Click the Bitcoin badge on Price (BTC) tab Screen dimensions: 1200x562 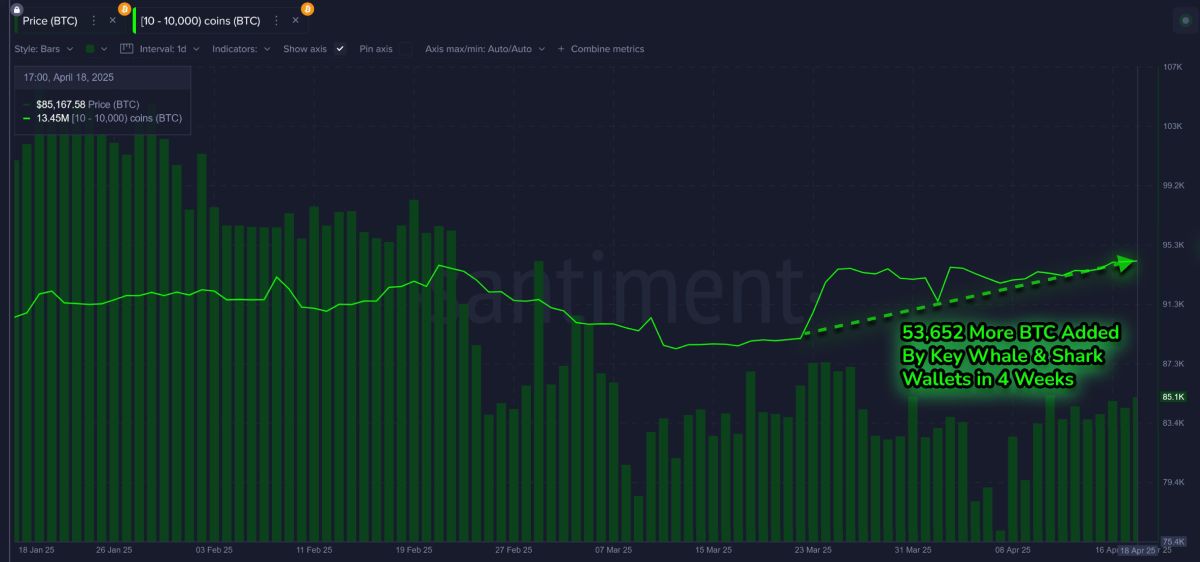tap(124, 9)
